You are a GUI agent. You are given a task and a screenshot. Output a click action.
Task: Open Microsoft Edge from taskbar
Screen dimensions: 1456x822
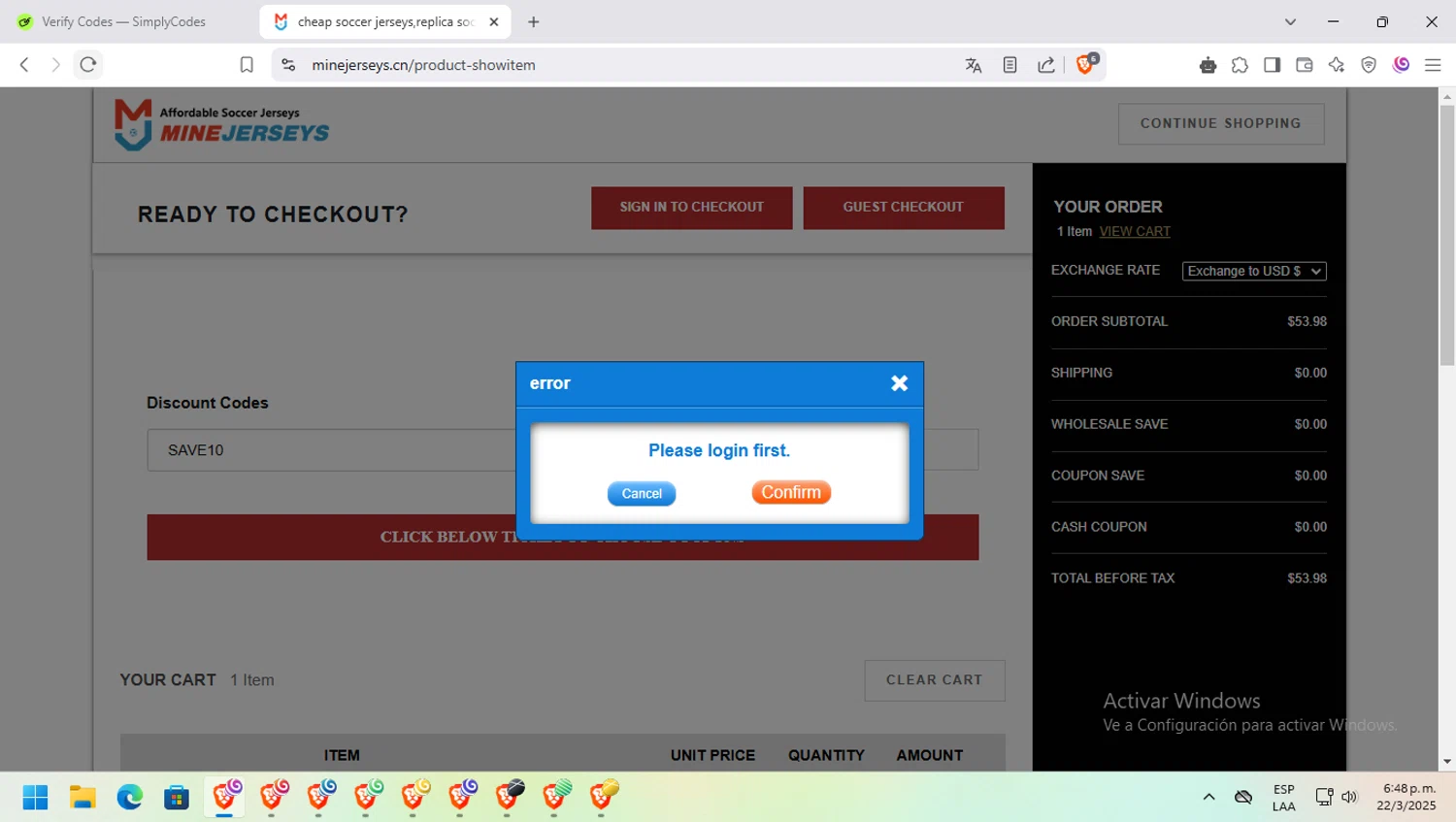coord(129,797)
